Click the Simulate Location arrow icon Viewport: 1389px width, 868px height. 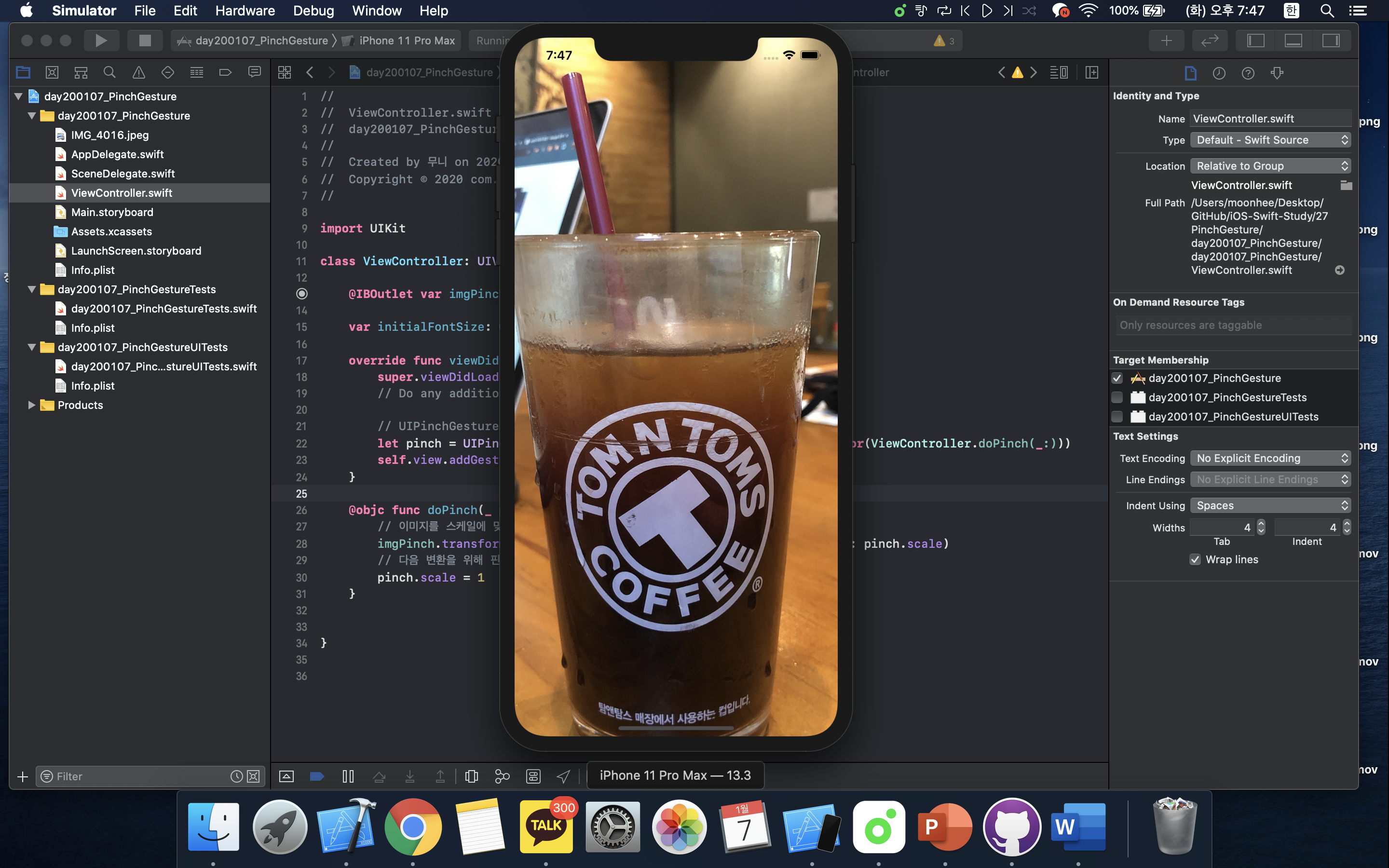[x=563, y=776]
